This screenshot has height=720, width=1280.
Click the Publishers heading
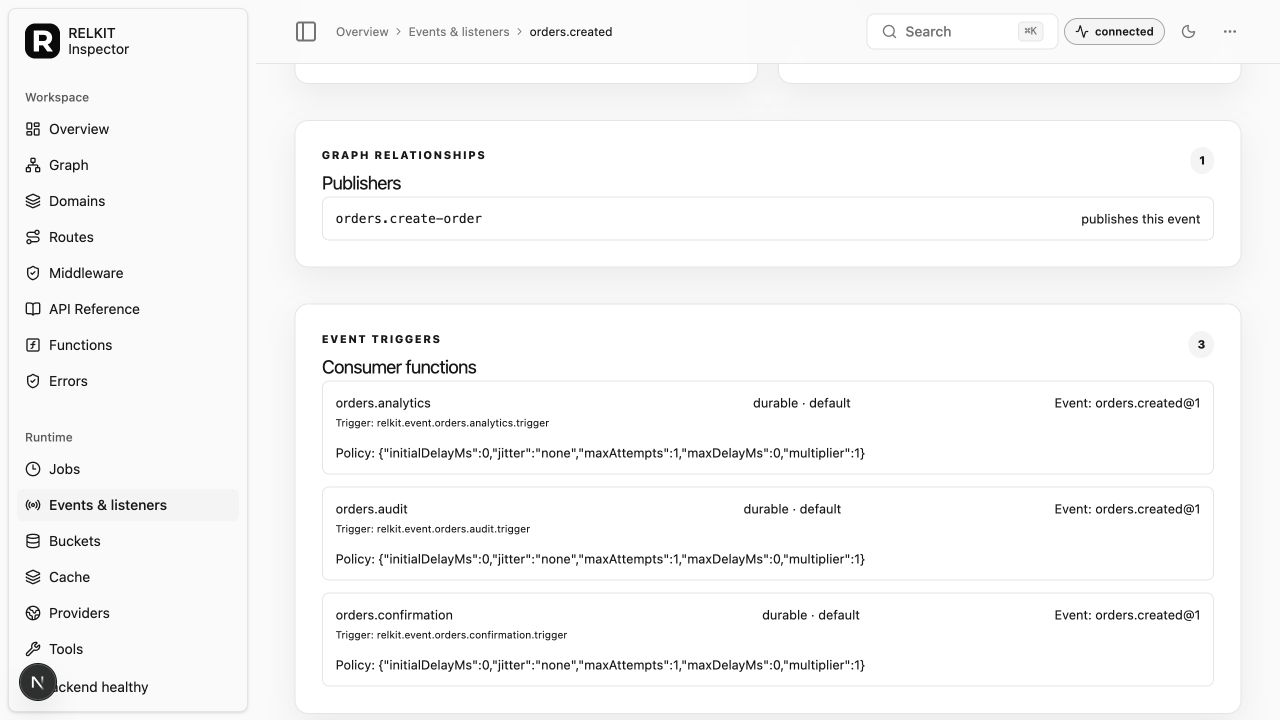(x=361, y=183)
